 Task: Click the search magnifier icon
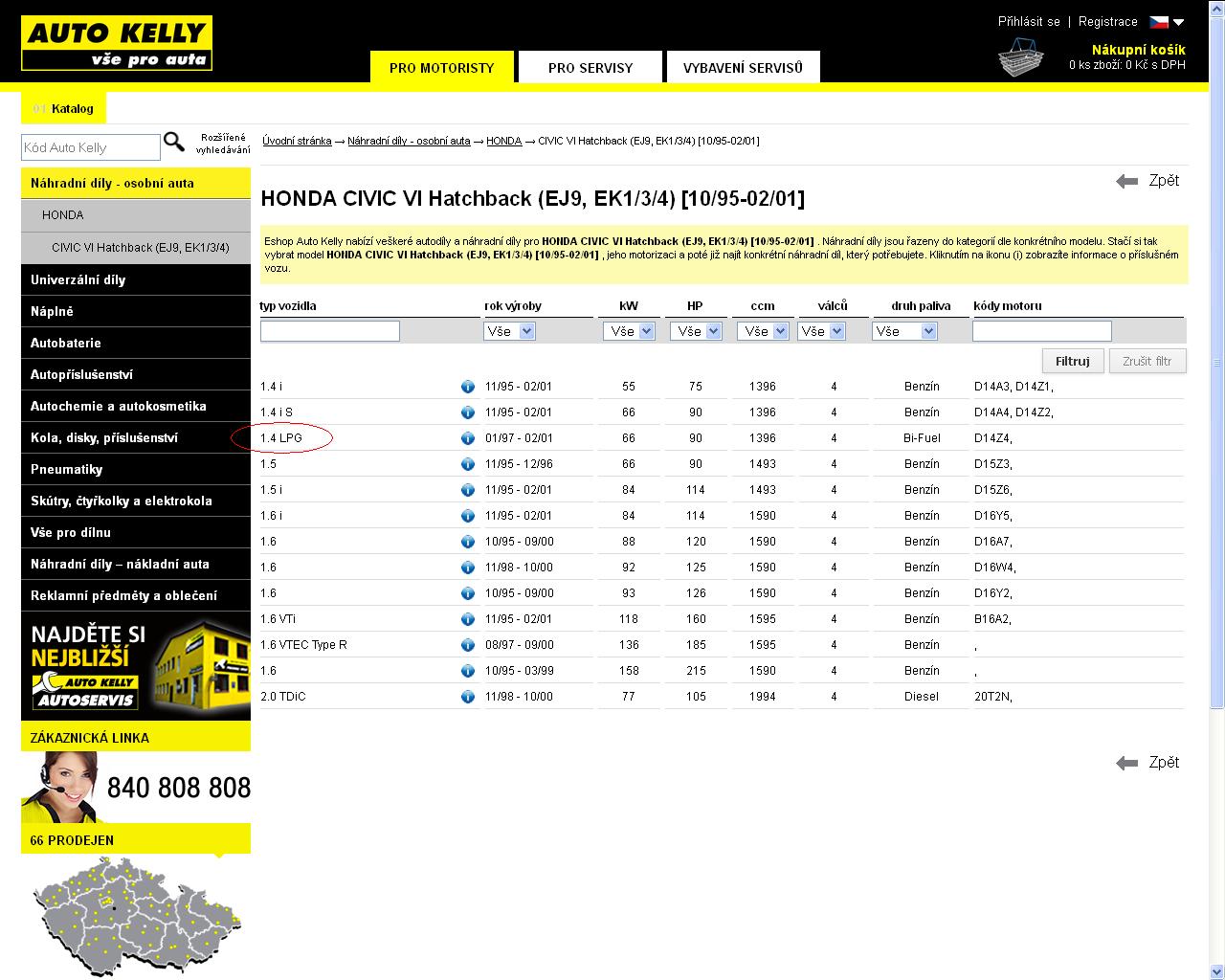174,143
